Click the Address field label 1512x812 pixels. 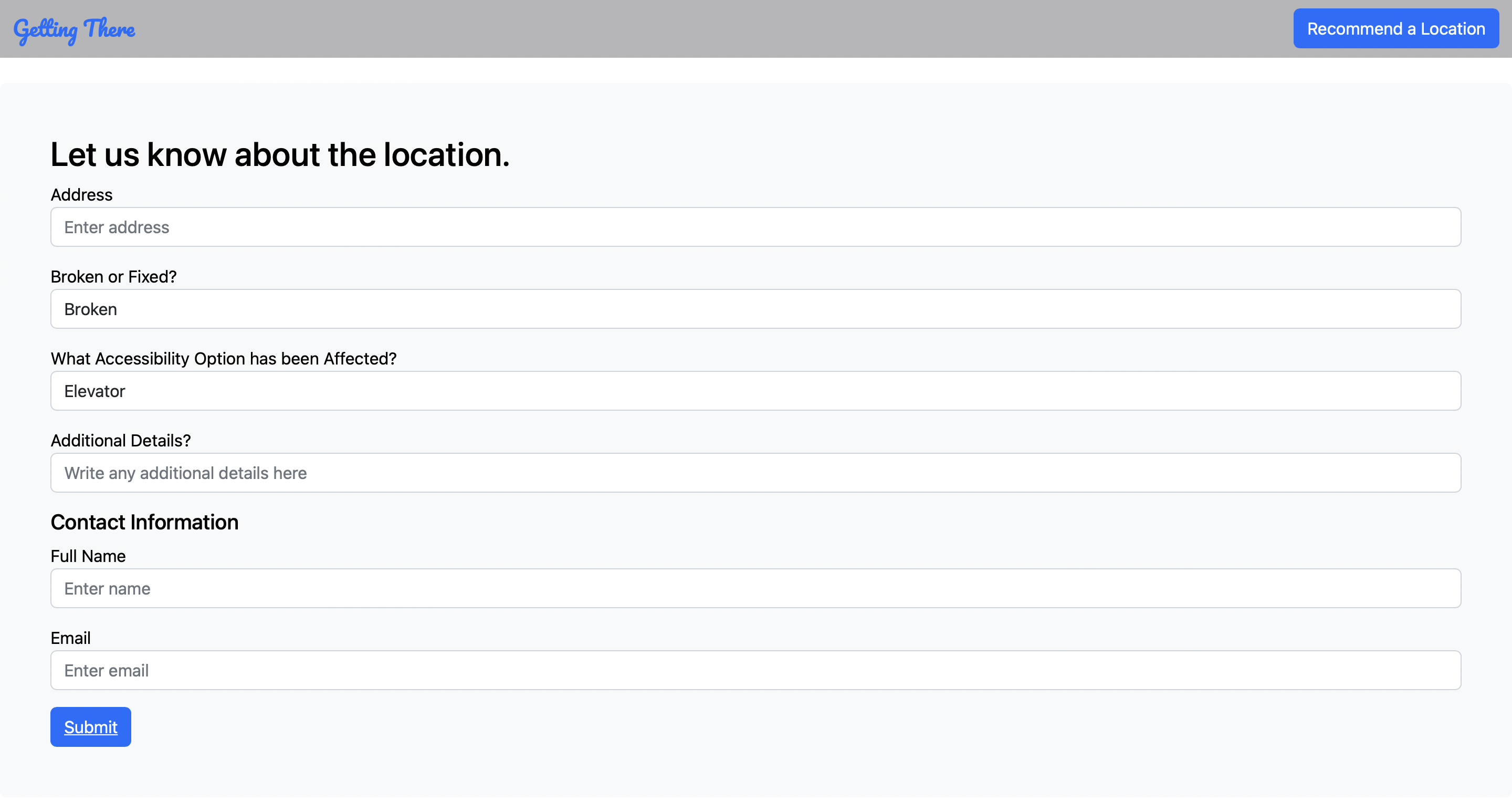(x=81, y=195)
